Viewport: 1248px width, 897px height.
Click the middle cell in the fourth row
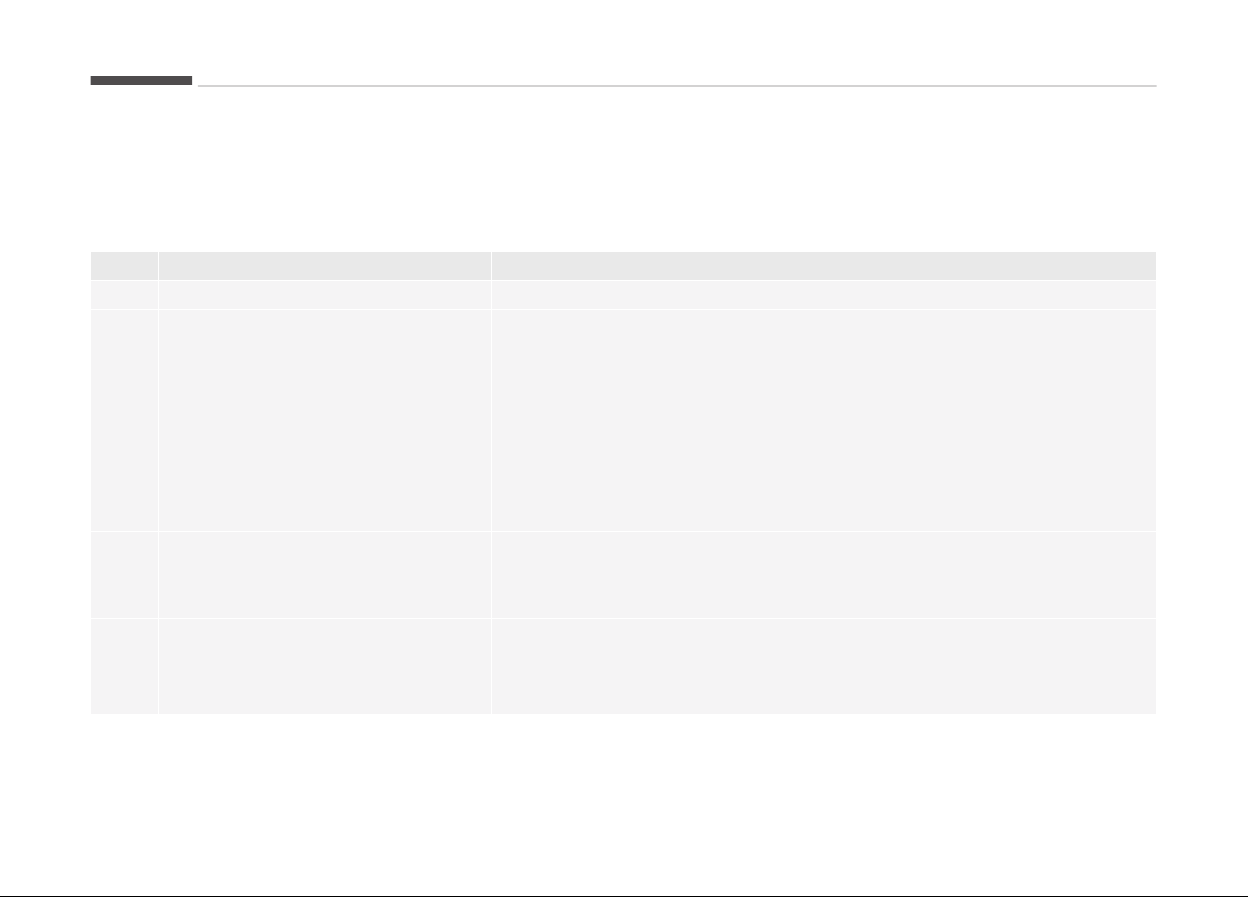[324, 575]
